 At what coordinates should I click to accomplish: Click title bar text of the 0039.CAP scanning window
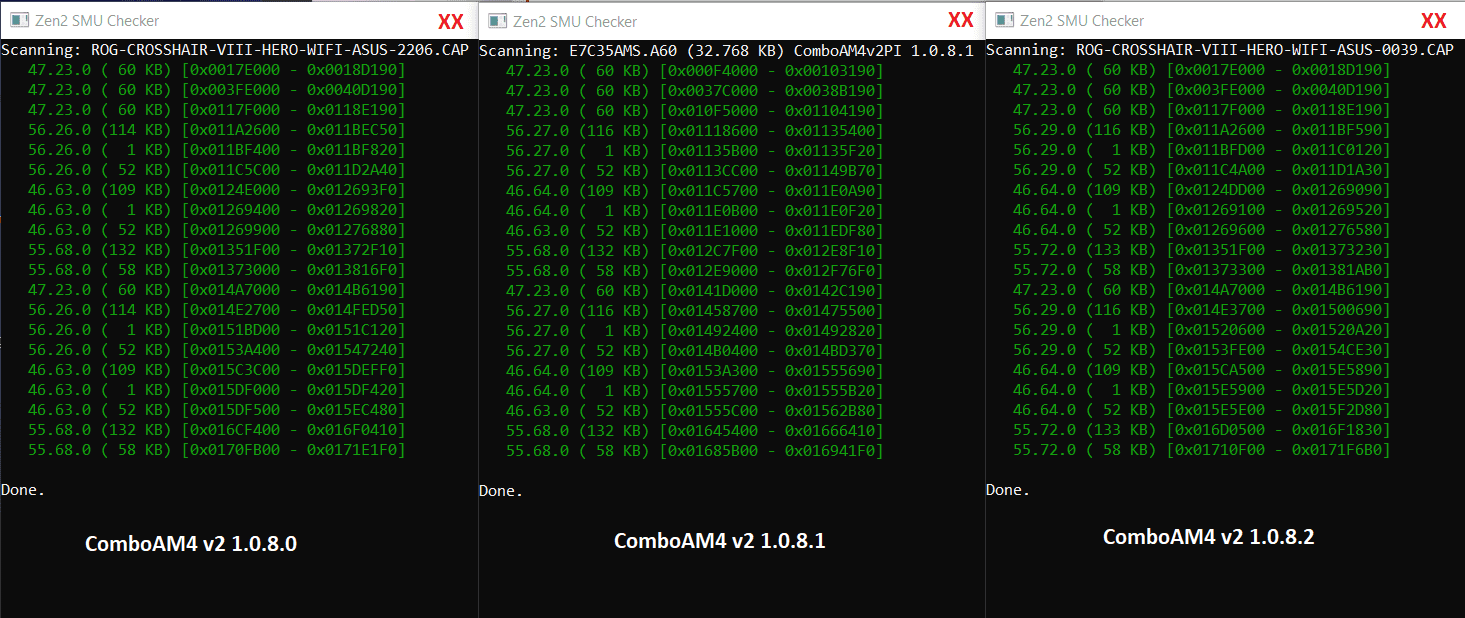point(1083,20)
